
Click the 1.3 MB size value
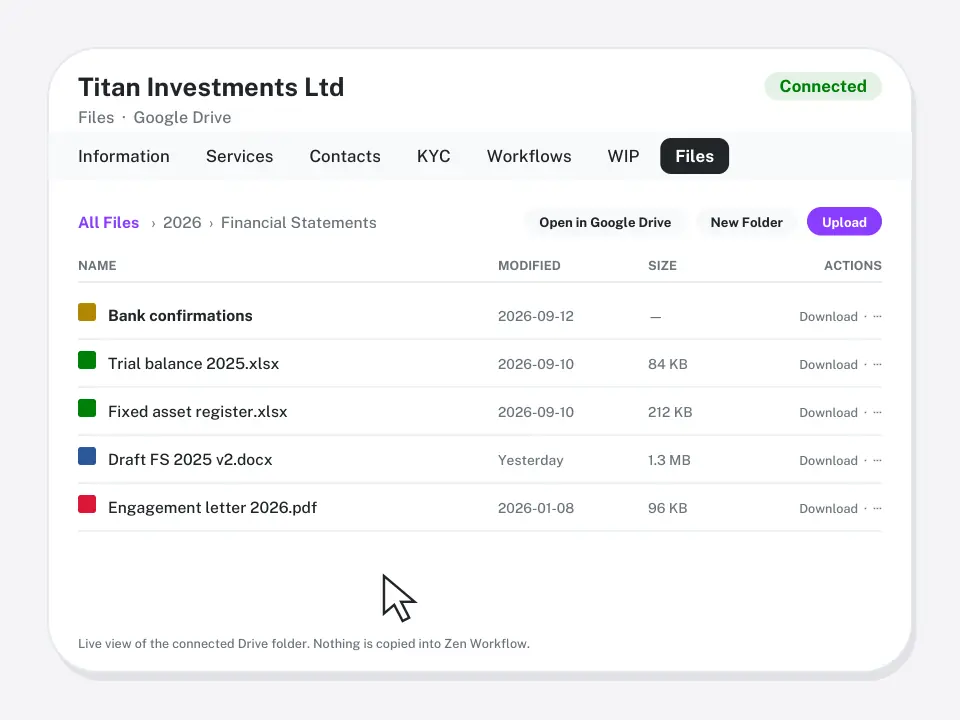669,460
